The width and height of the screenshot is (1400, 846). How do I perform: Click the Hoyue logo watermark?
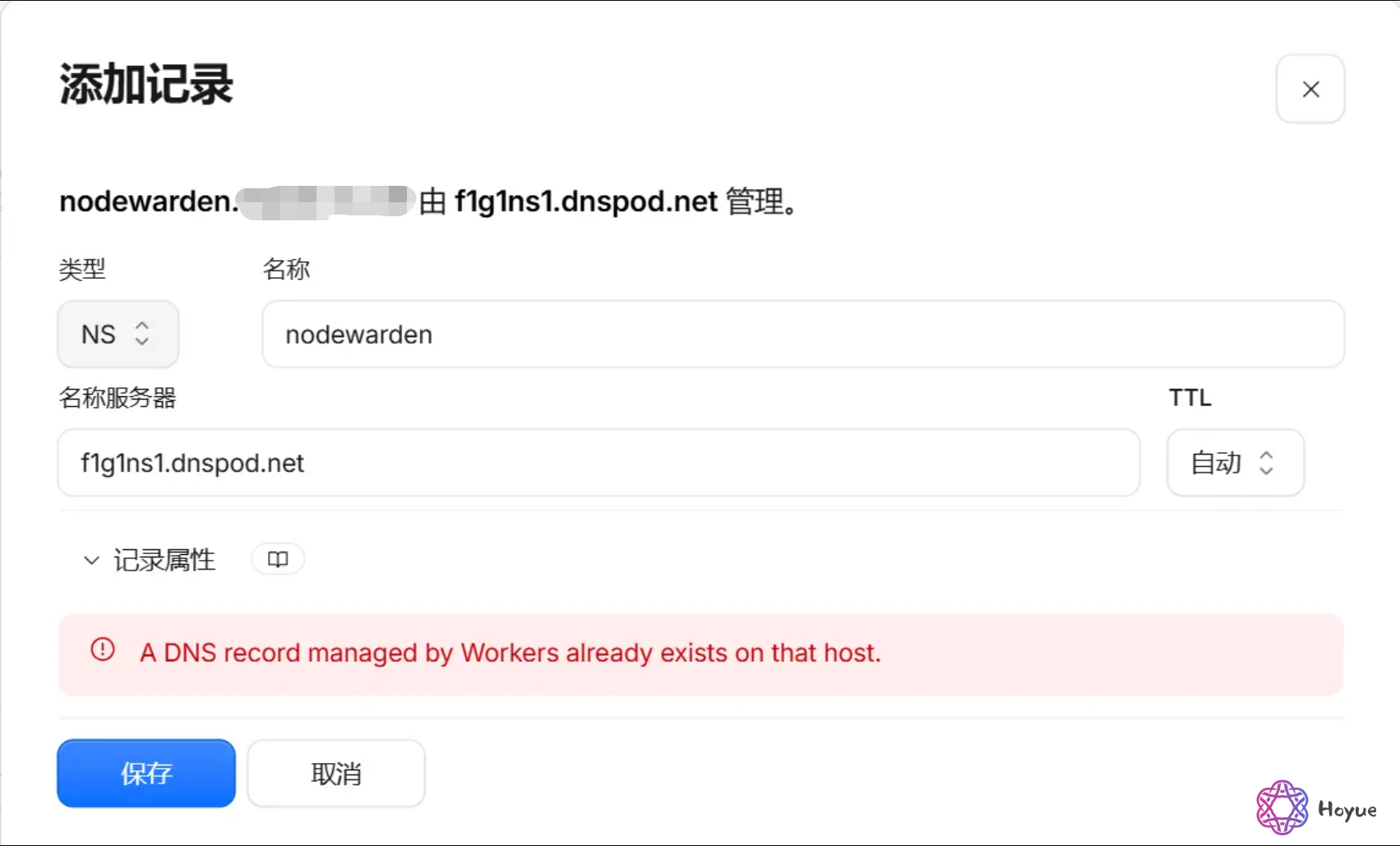(x=1317, y=808)
